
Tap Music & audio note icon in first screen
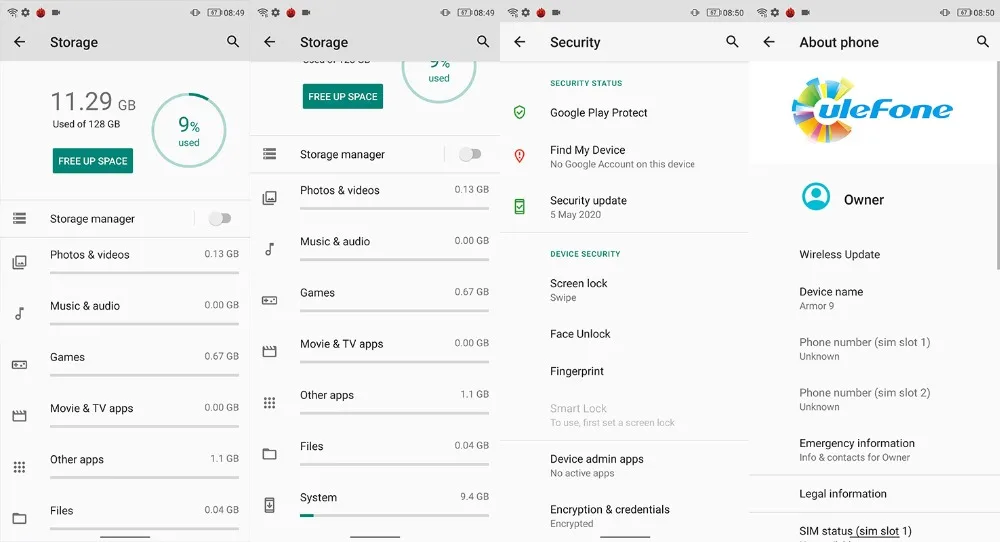click(20, 313)
